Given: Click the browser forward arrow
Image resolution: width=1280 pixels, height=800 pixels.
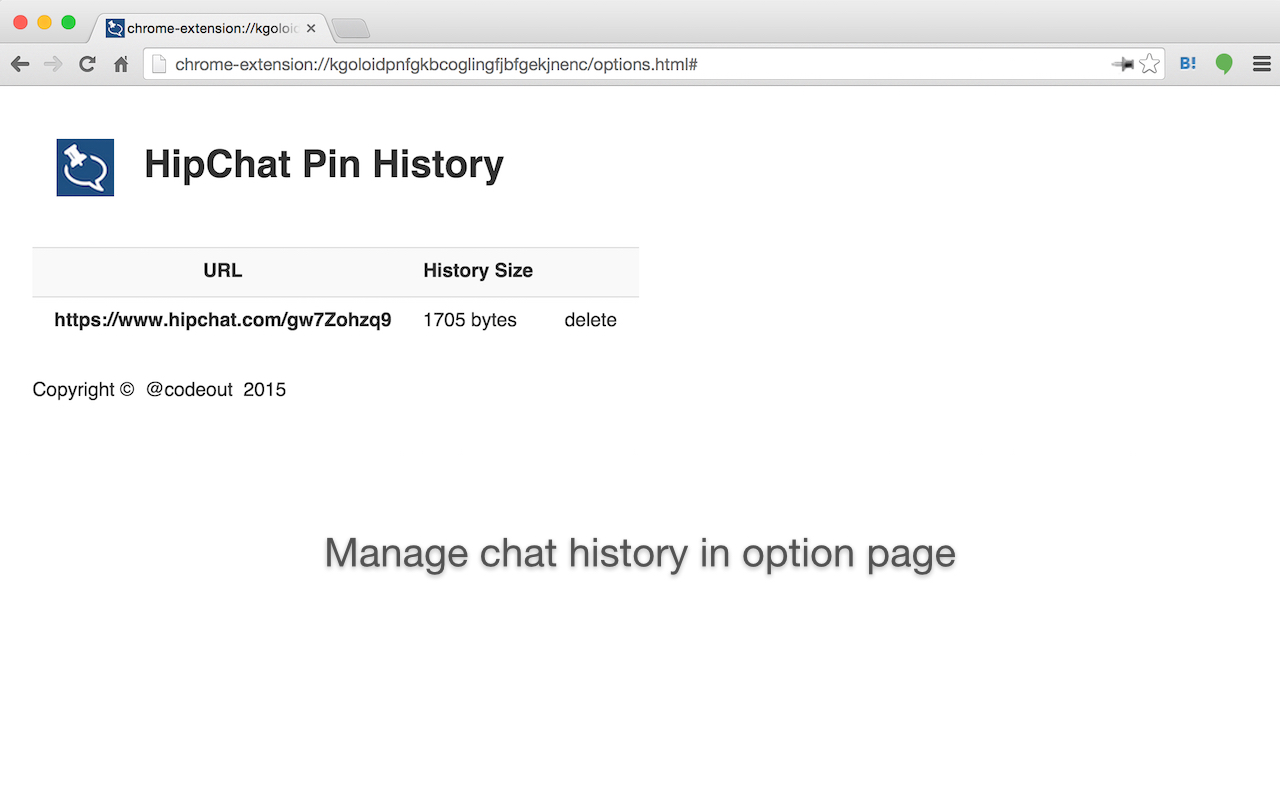Looking at the screenshot, I should pyautogui.click(x=53, y=64).
